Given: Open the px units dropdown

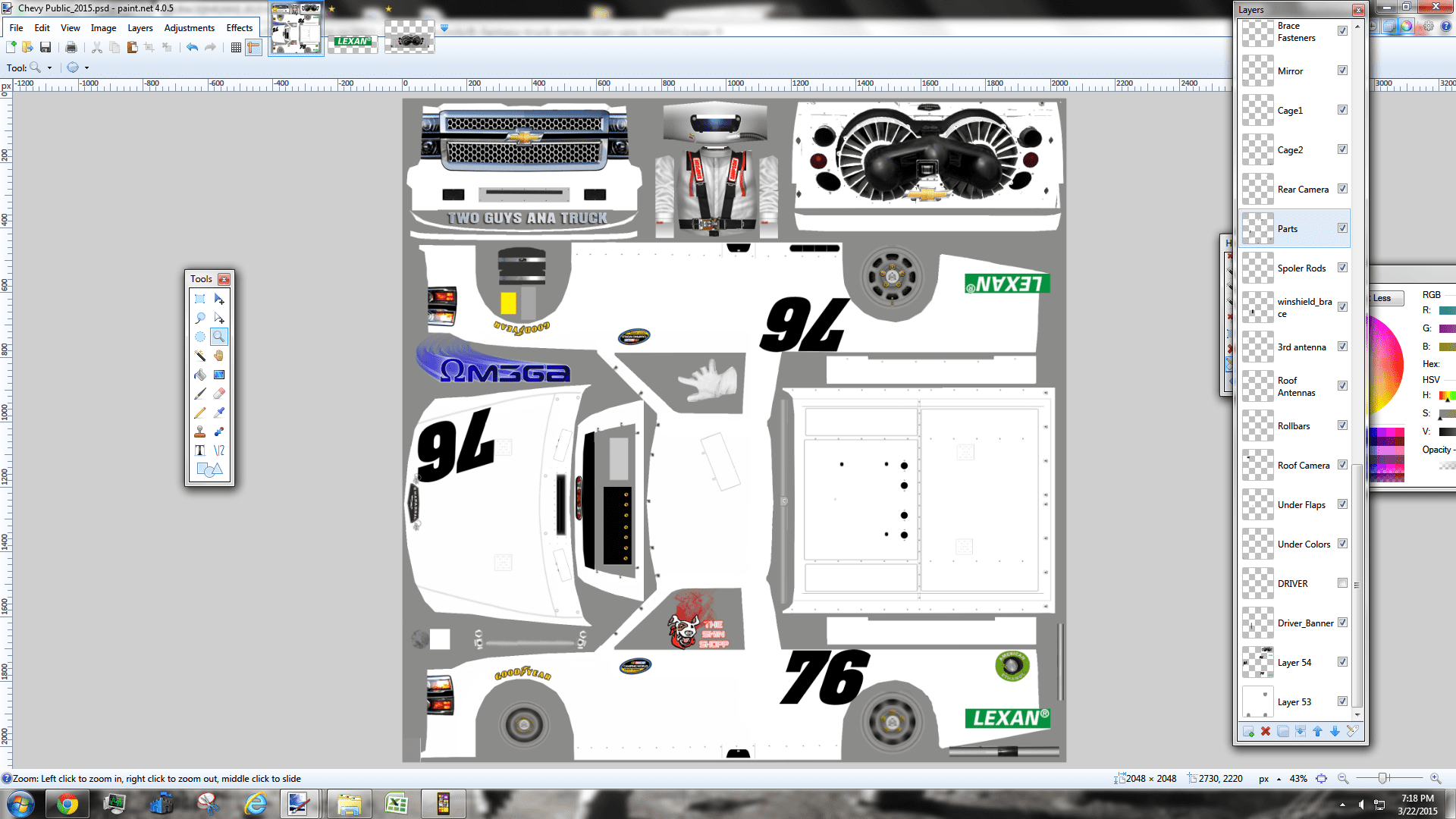Looking at the screenshot, I should [1279, 779].
